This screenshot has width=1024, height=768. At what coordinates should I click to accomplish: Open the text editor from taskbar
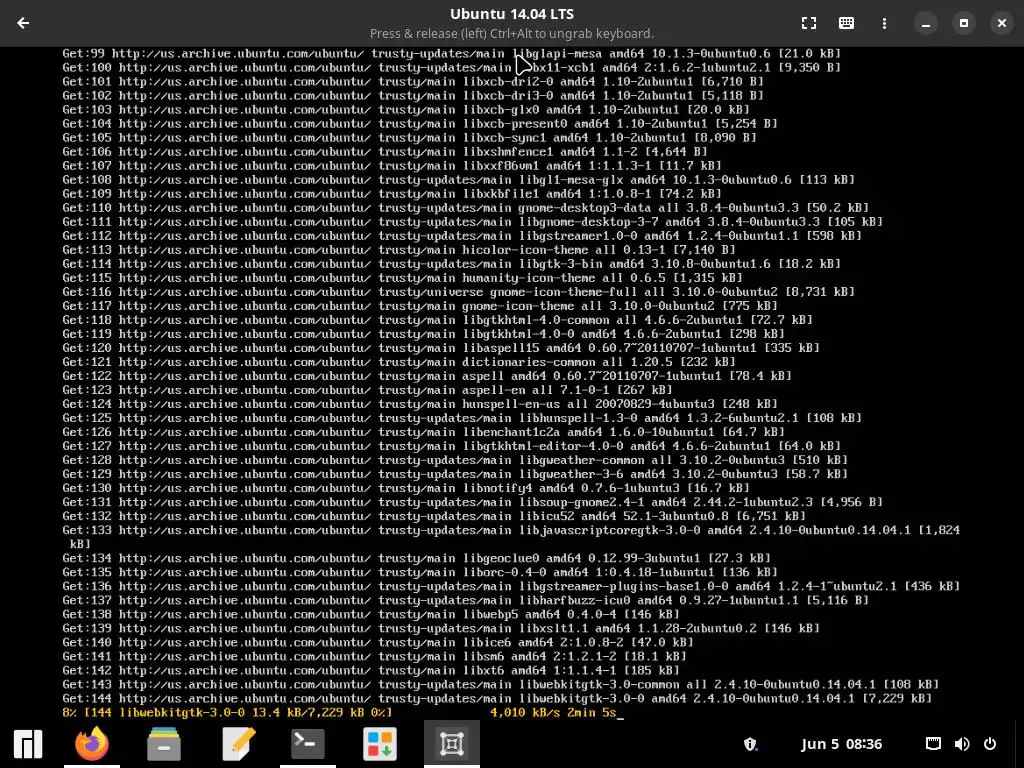236,744
